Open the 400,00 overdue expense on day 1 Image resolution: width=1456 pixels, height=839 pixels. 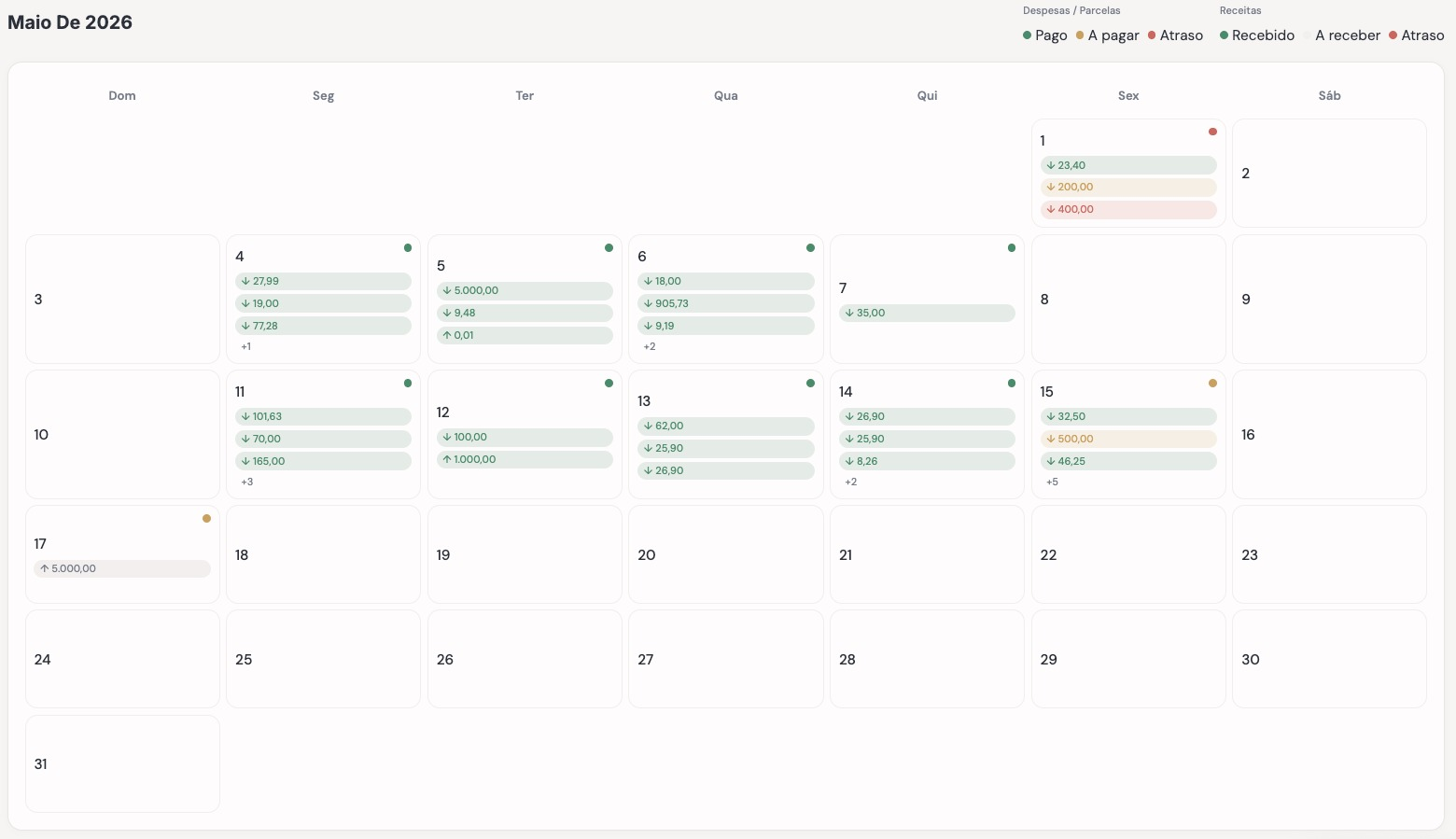tap(1128, 209)
